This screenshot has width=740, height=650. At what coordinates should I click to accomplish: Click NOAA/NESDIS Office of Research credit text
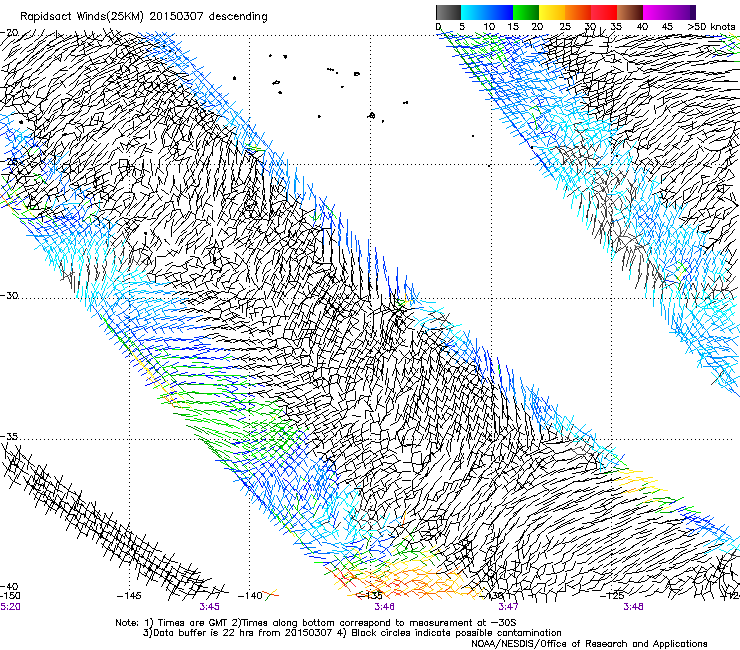point(589,644)
